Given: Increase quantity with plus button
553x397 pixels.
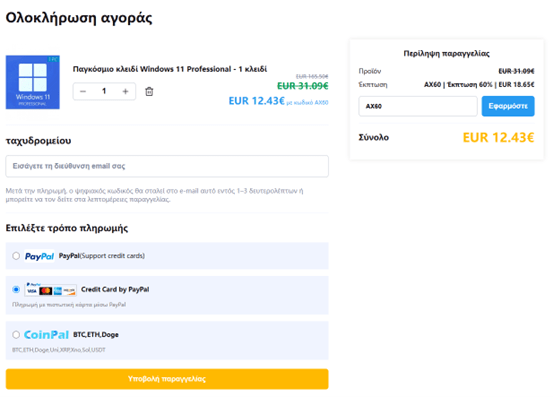Looking at the screenshot, I should coord(125,92).
